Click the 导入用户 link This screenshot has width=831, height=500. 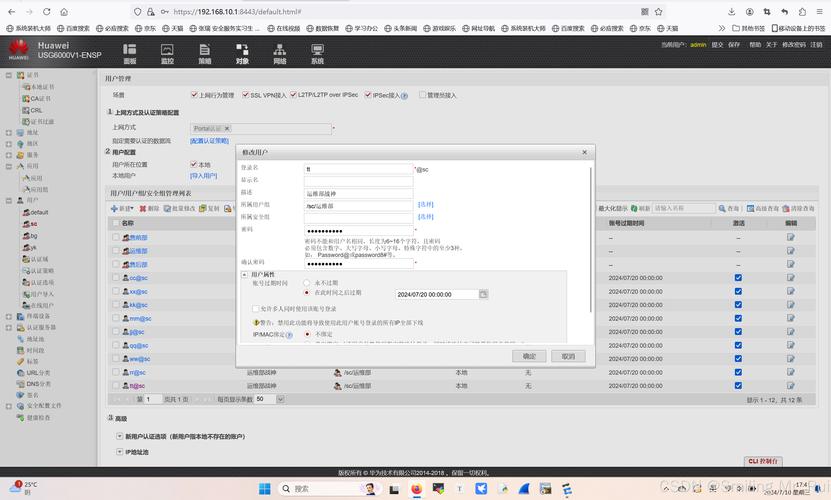click(x=204, y=176)
